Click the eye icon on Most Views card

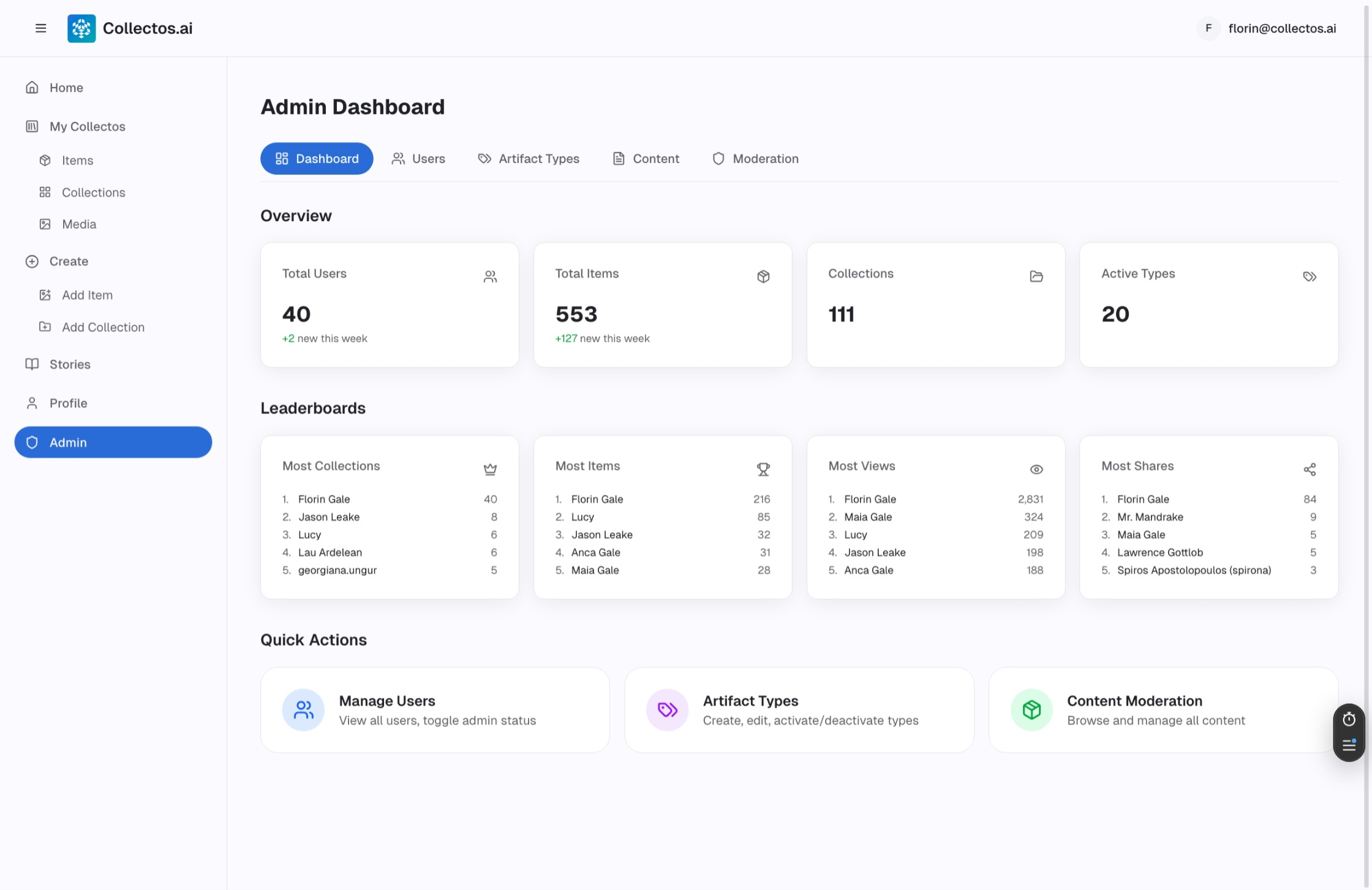click(x=1036, y=469)
